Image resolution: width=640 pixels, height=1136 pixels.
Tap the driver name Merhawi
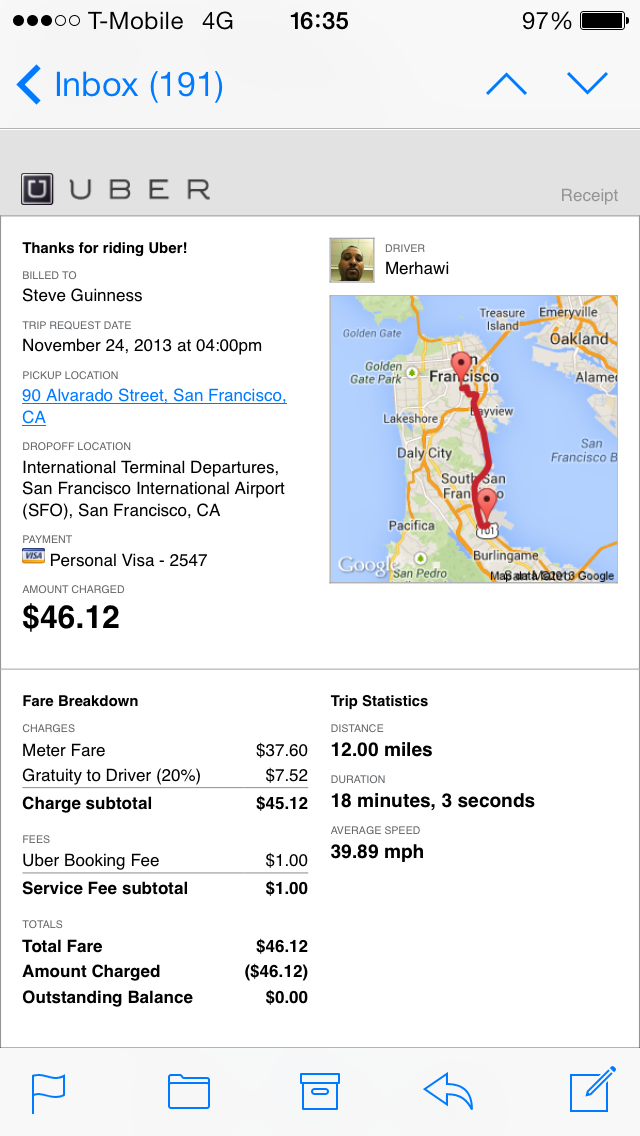[x=417, y=268]
